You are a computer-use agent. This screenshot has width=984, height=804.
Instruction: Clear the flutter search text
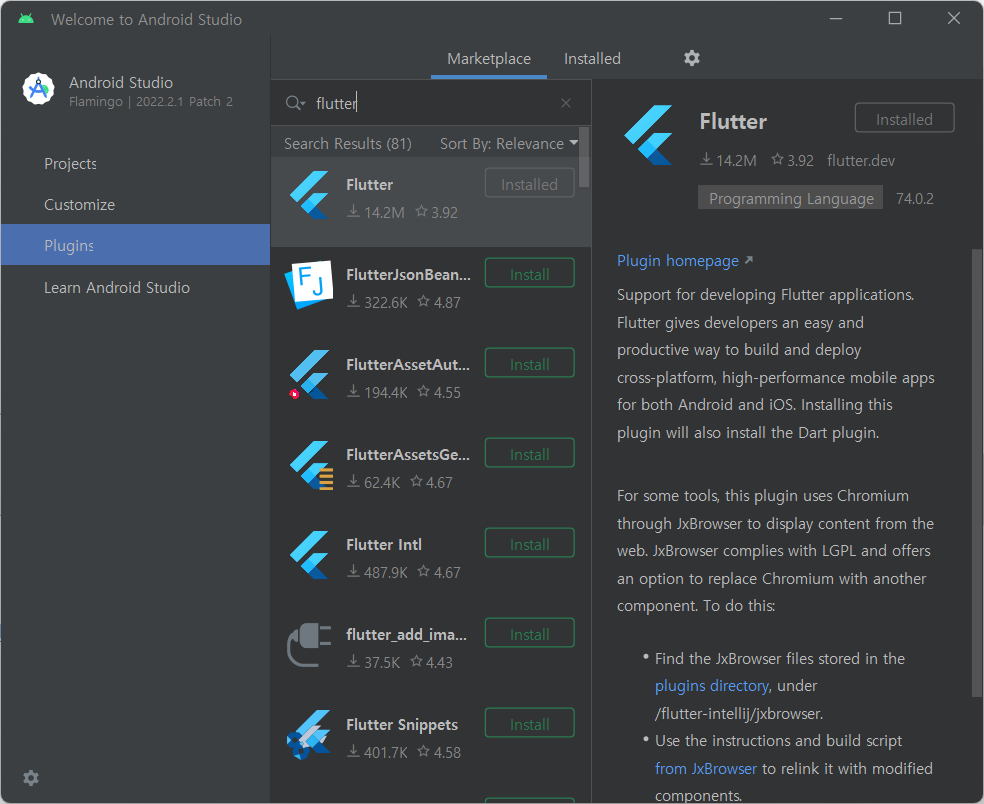pyautogui.click(x=566, y=103)
